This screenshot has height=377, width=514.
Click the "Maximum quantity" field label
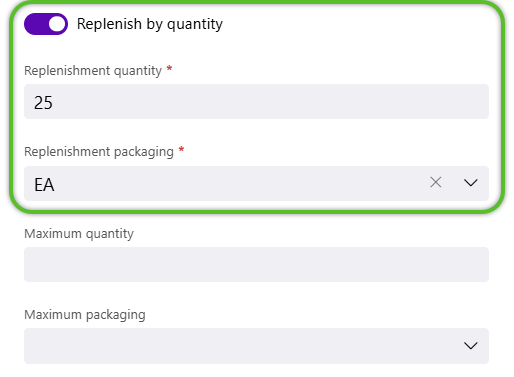pos(79,234)
